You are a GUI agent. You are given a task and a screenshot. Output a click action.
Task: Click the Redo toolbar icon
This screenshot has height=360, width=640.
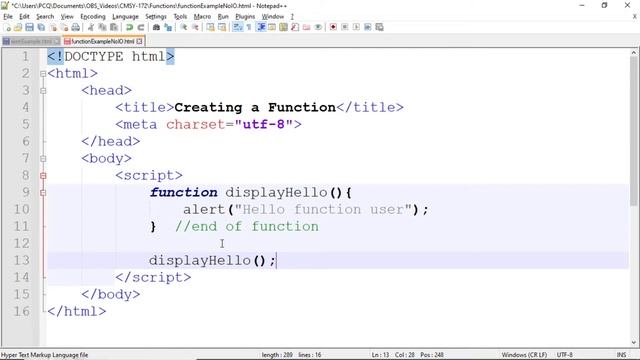141,27
